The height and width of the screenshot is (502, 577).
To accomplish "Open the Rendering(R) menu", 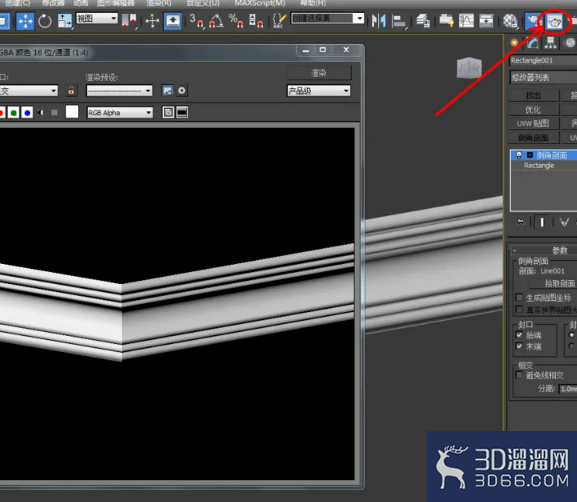I will click(159, 3).
